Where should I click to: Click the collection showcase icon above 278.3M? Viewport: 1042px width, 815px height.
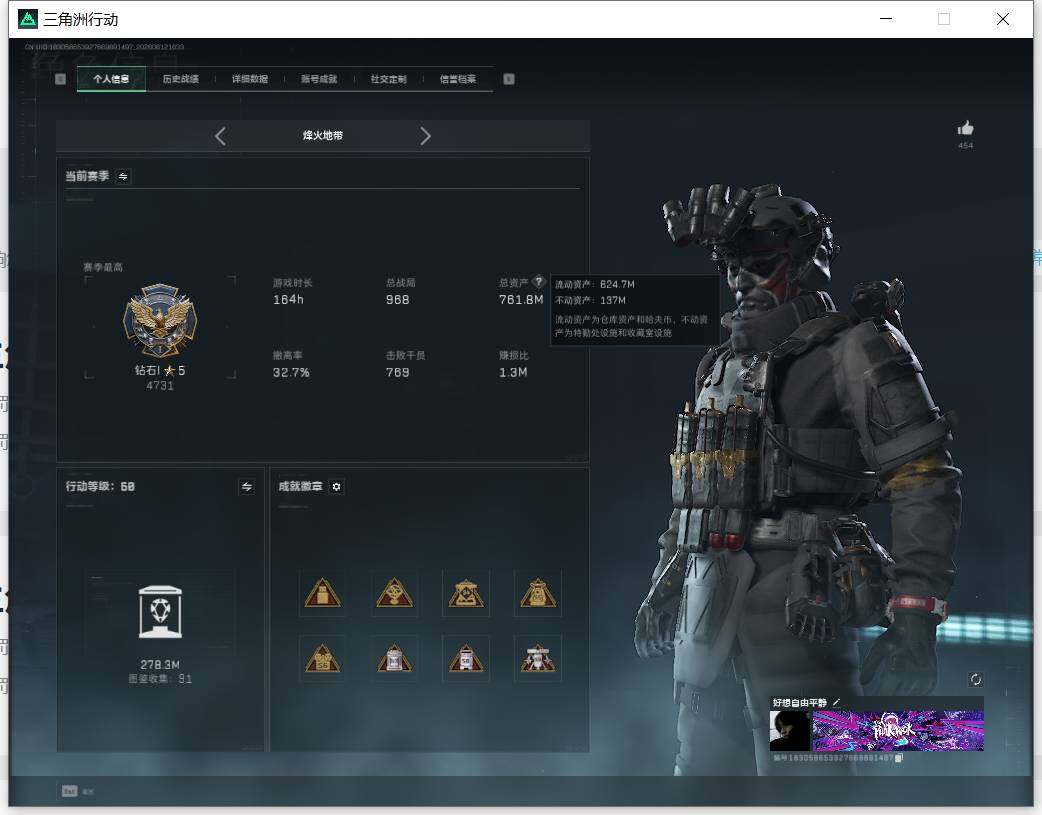(160, 612)
